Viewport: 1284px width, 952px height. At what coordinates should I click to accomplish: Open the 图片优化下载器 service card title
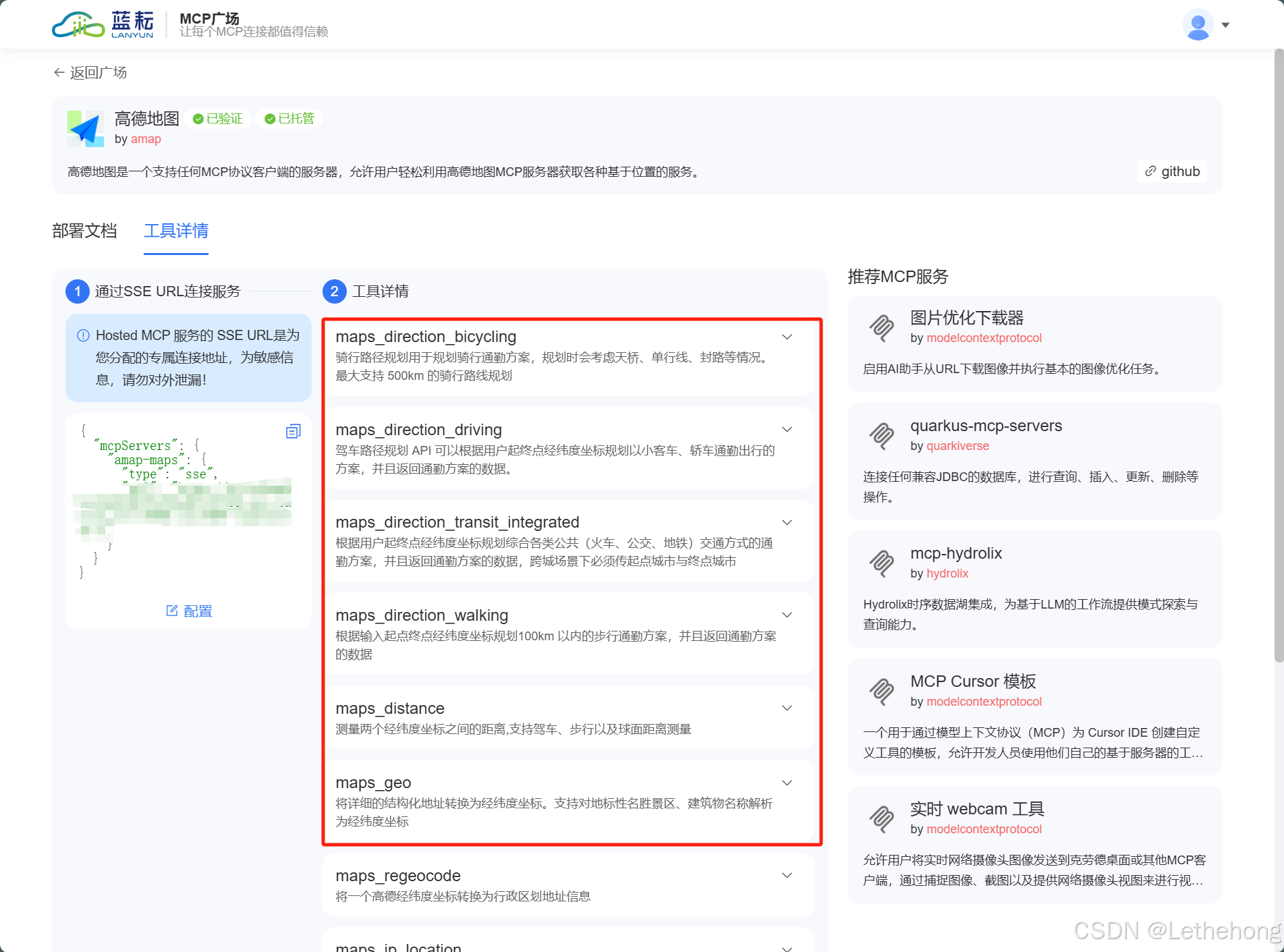967,318
